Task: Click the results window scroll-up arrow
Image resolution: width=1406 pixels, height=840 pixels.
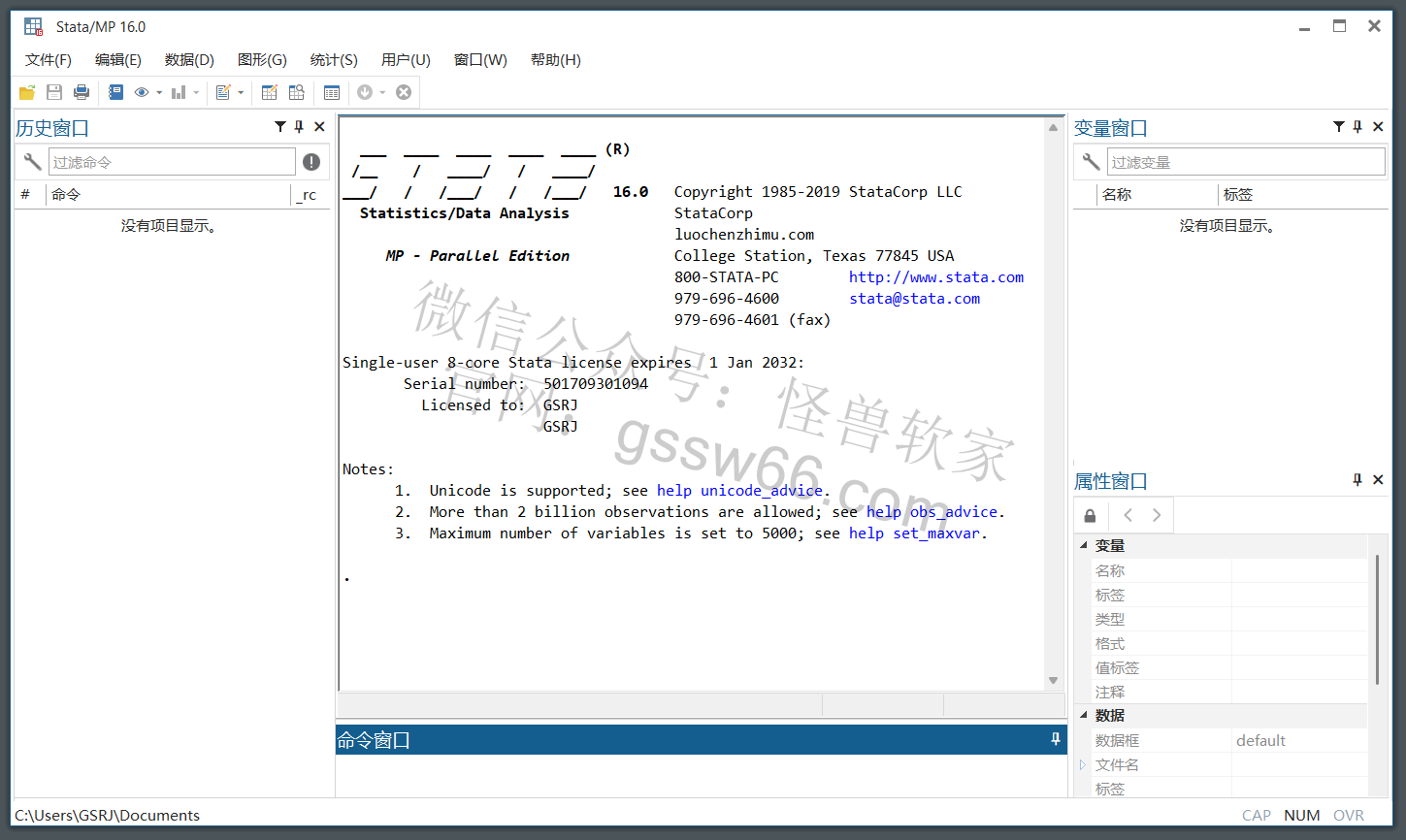Action: click(x=1053, y=127)
